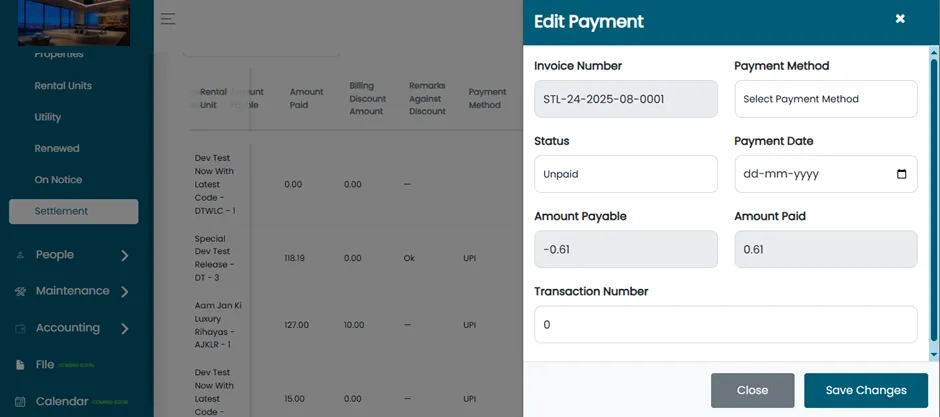Open the Select Payment Method dropdown
Viewport: 940px width, 417px height.
[825, 99]
